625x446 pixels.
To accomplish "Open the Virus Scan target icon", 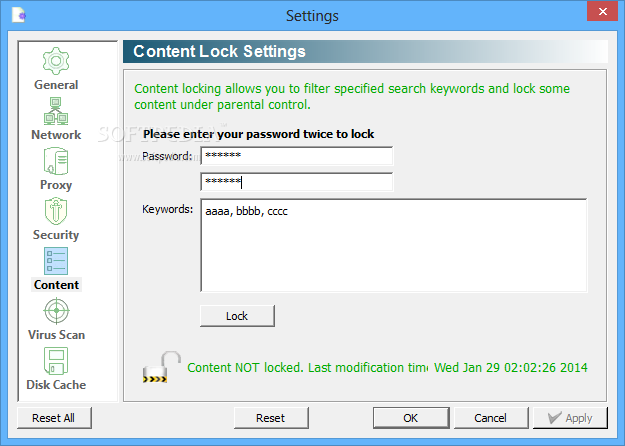I will pyautogui.click(x=56, y=311).
